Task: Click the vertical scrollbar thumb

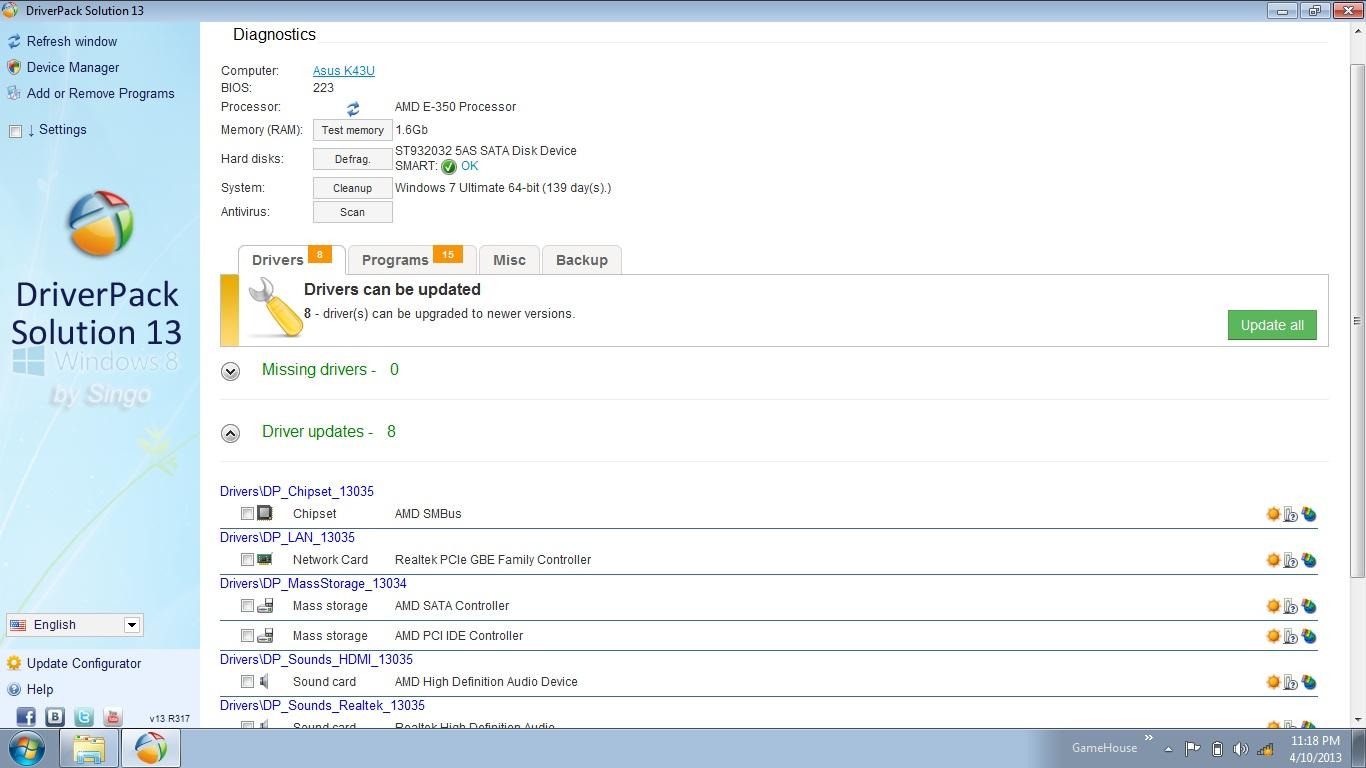Action: coord(1357,320)
